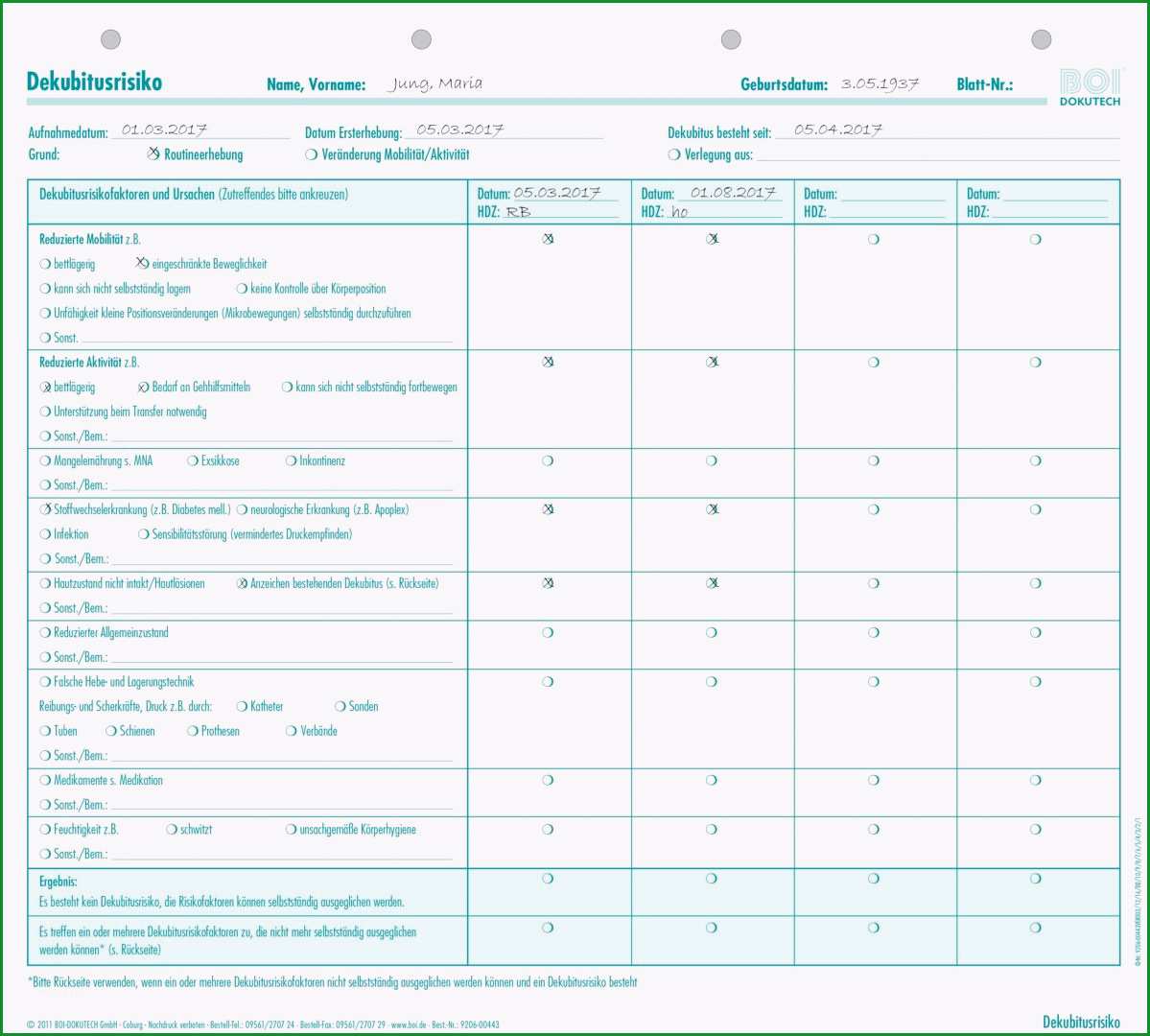Image resolution: width=1150 pixels, height=1036 pixels.
Task: Check the Verbände option
Action: point(292,731)
